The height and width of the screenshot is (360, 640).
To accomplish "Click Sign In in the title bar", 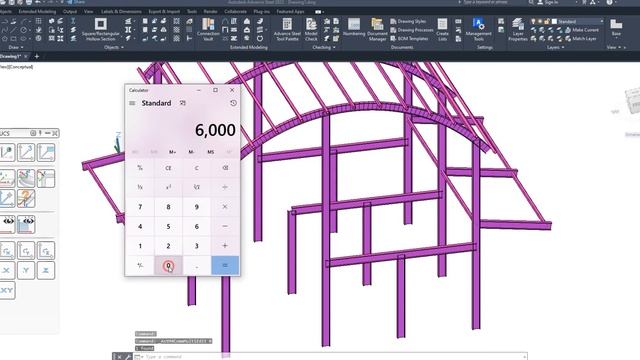I will [548, 2].
